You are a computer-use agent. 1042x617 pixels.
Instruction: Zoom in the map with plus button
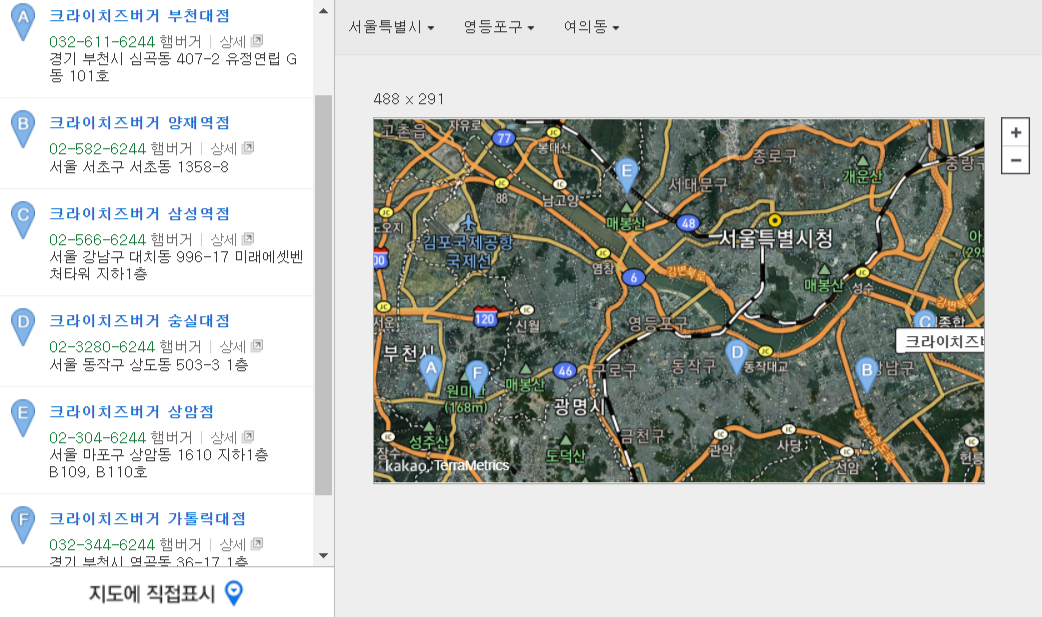tap(1015, 133)
